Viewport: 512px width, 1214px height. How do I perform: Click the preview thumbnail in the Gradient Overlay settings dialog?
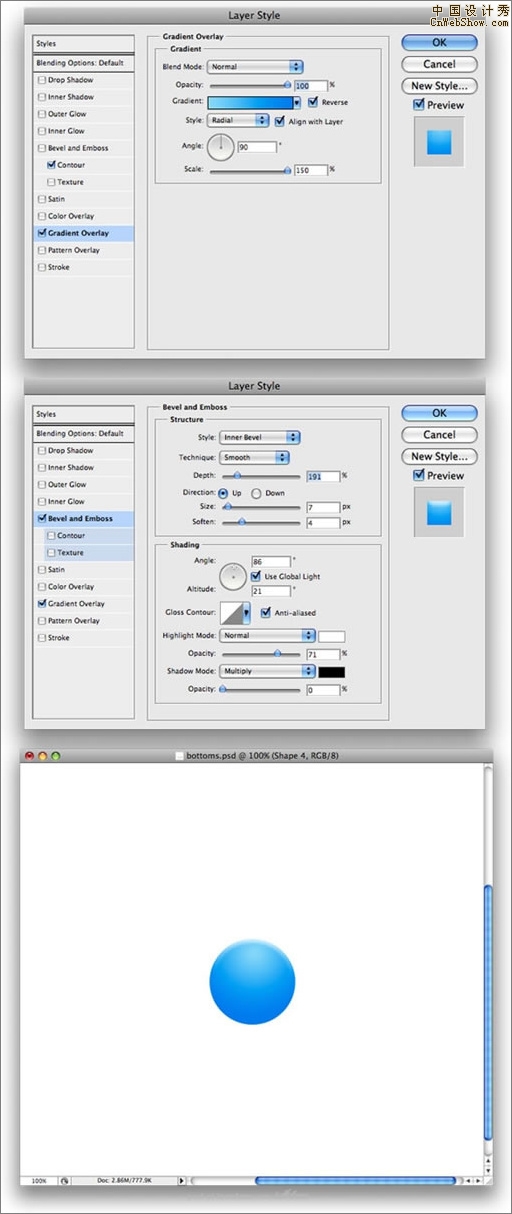click(x=439, y=142)
